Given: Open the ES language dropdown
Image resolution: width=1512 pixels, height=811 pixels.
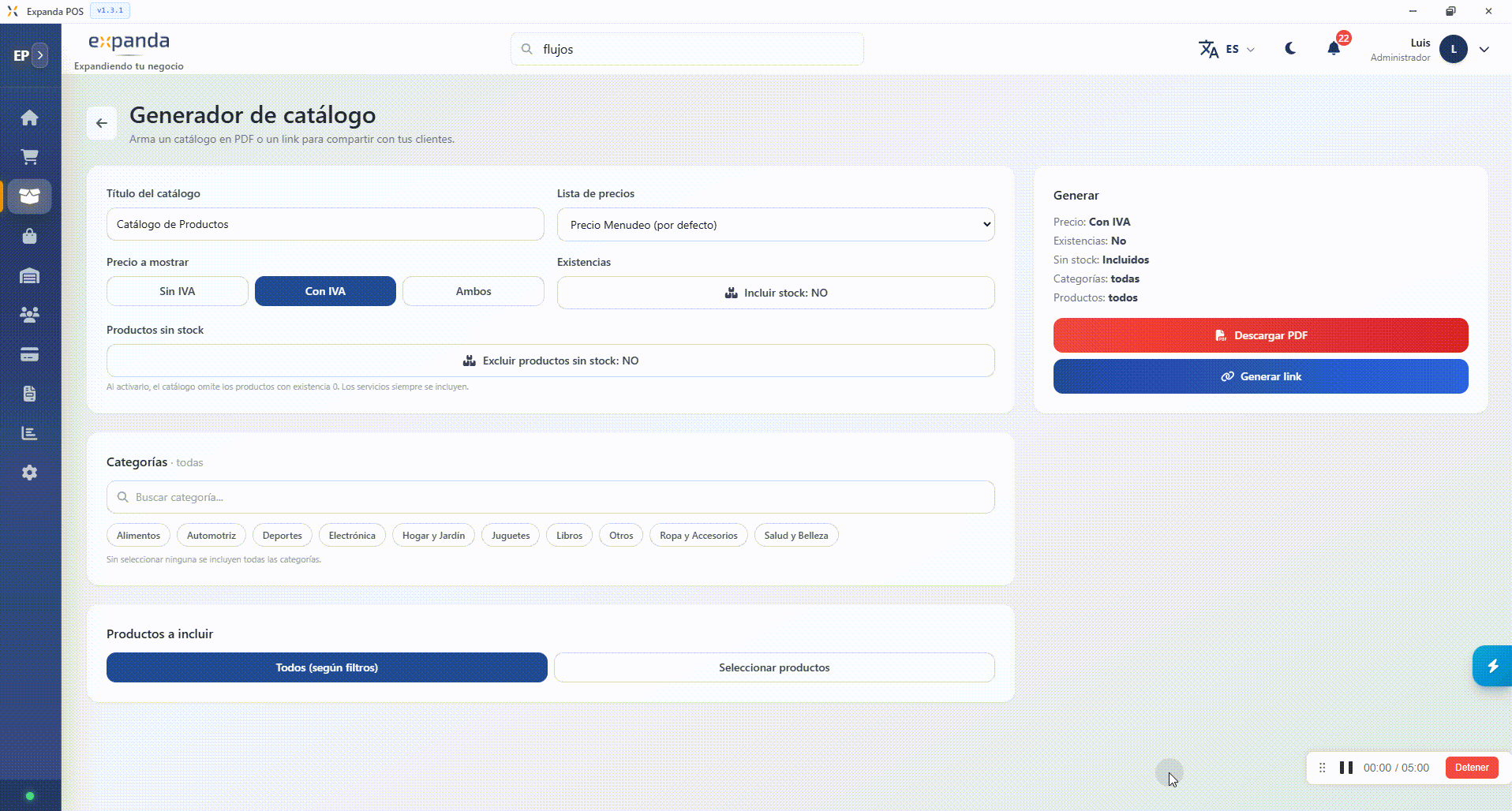Looking at the screenshot, I should point(1240,49).
